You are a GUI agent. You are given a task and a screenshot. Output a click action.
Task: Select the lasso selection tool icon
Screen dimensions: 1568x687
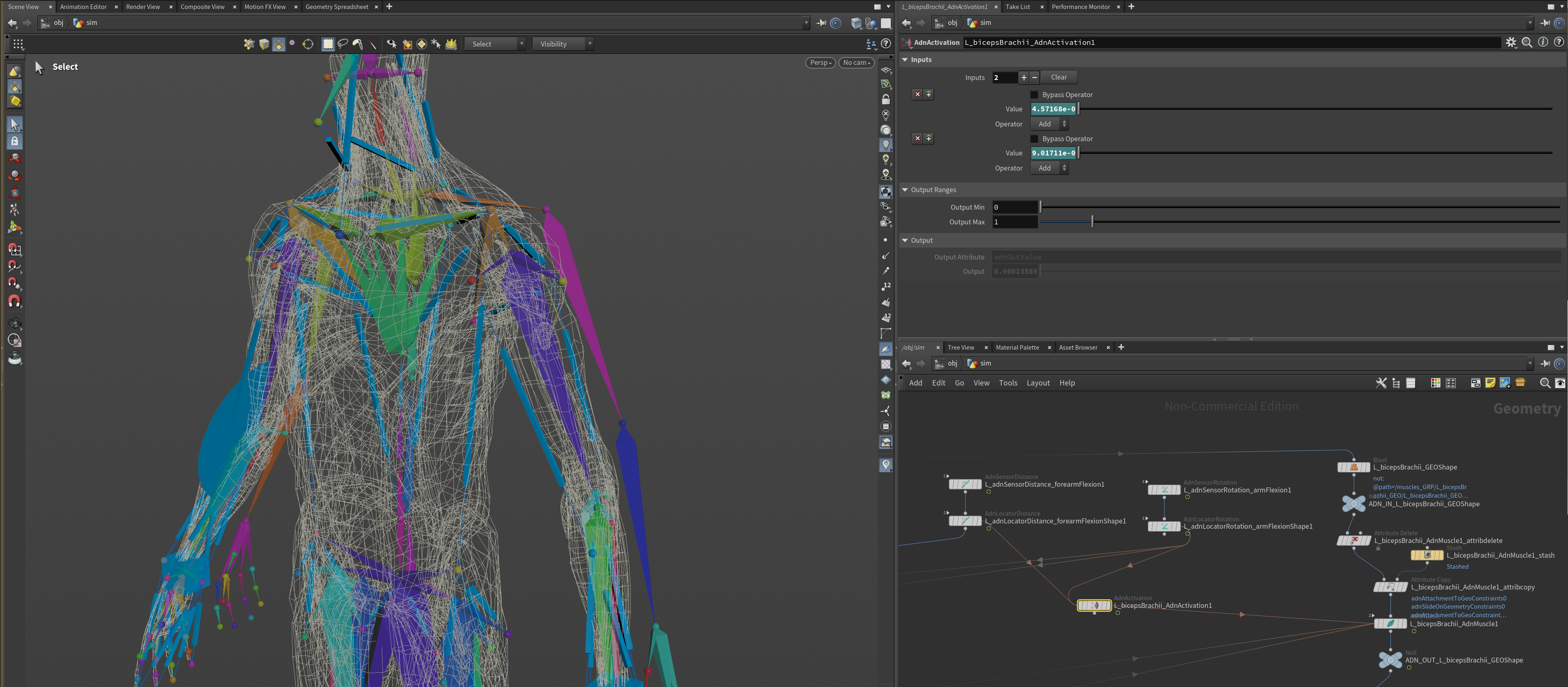tap(343, 44)
